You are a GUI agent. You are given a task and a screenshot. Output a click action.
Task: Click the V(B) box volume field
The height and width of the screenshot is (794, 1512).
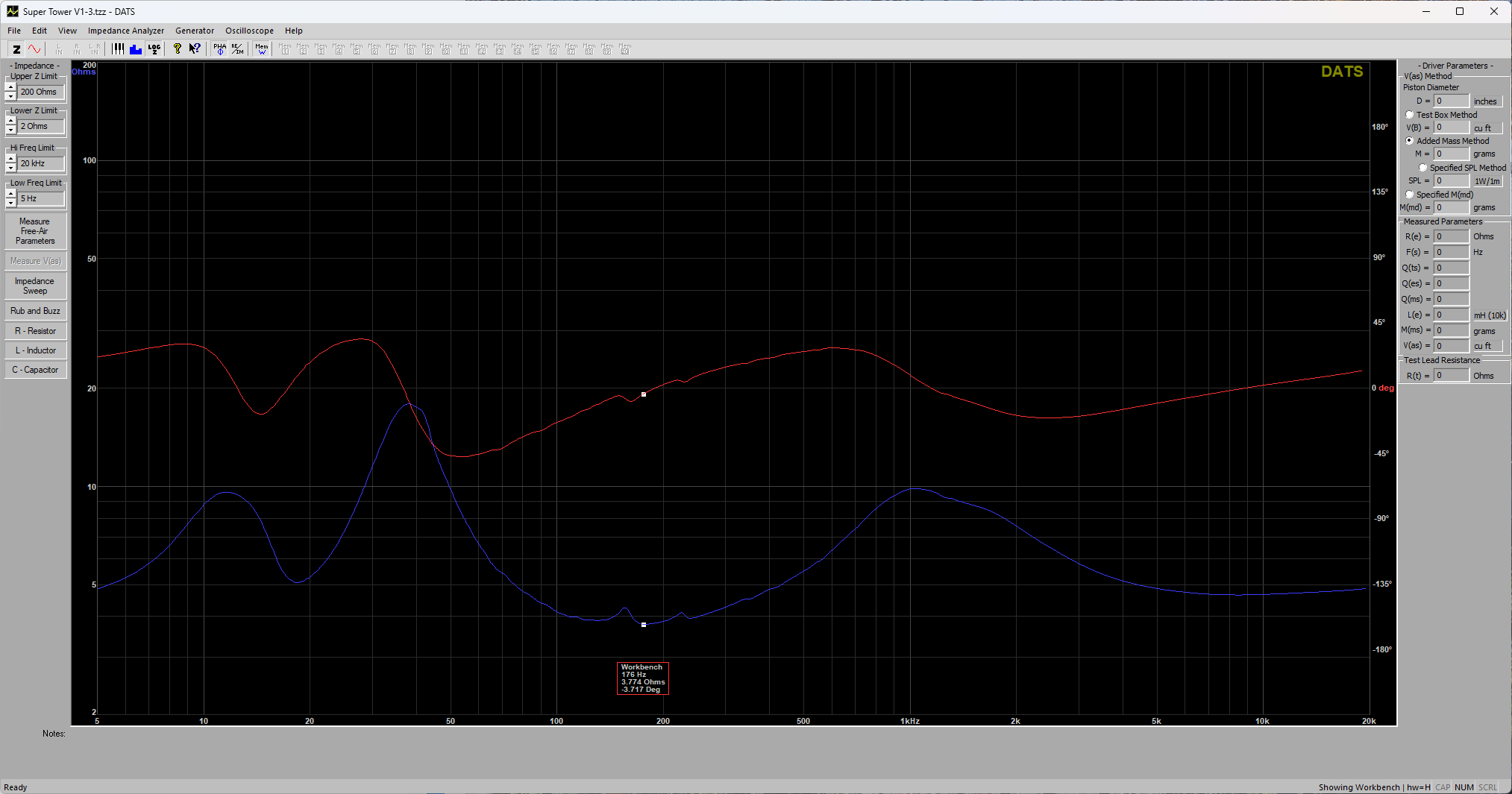[1451, 127]
